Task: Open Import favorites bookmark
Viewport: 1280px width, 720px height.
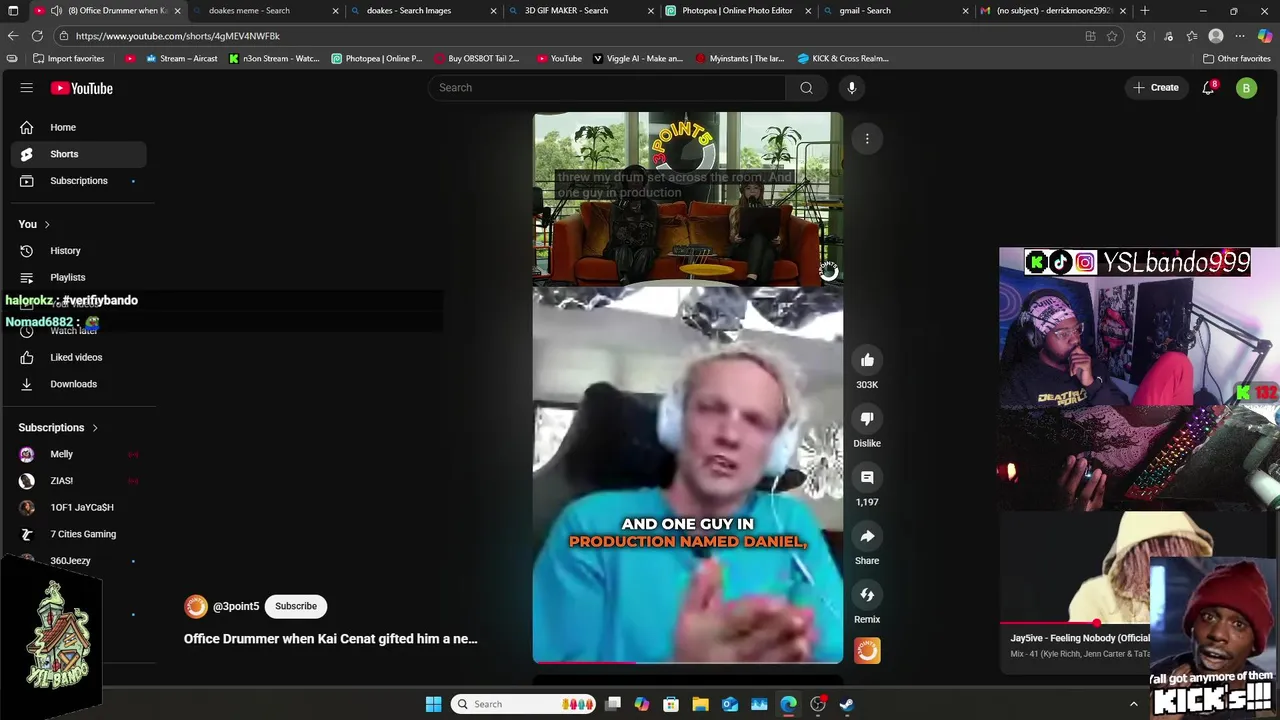Action: point(68,58)
